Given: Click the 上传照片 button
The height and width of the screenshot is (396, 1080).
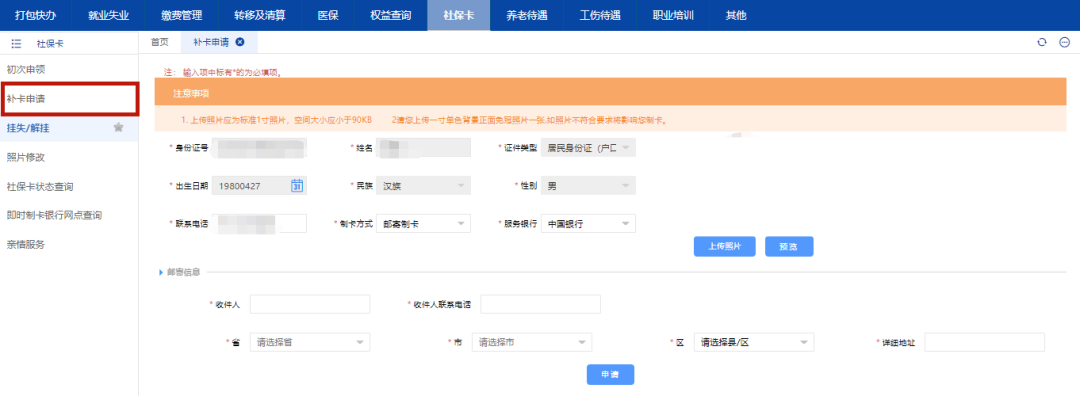Looking at the screenshot, I should coord(725,247).
